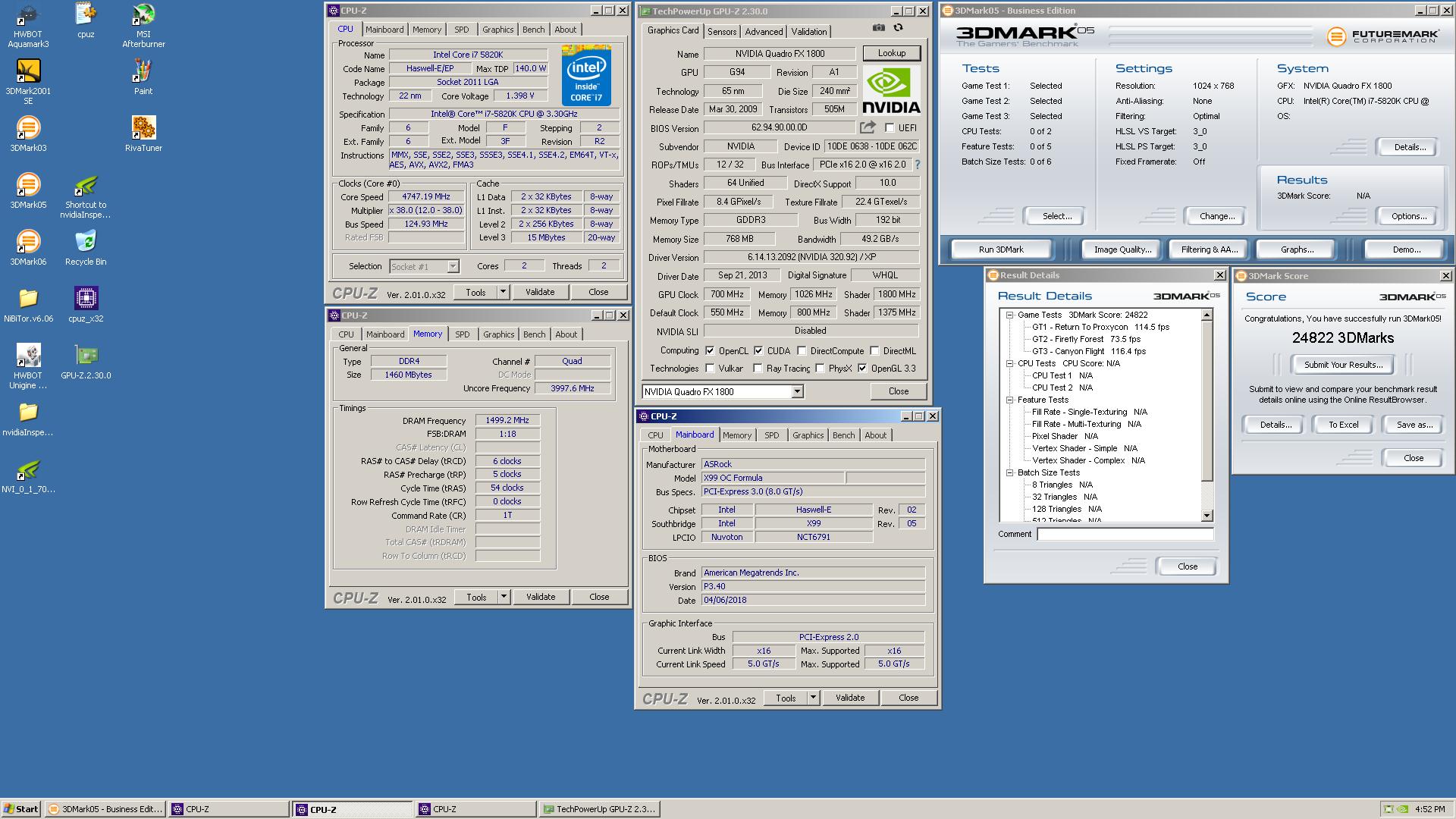Click Submit Your Results button
Viewport: 1456px width, 819px height.
pyautogui.click(x=1343, y=365)
